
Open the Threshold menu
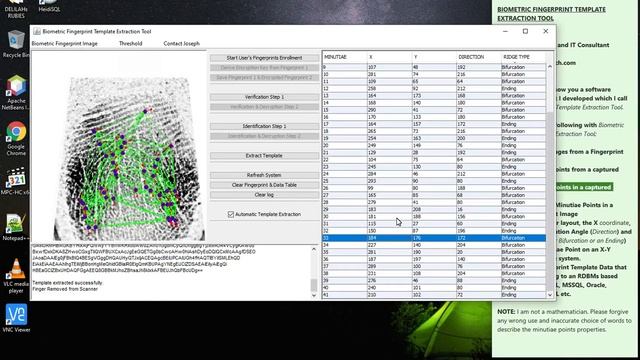[x=130, y=43]
